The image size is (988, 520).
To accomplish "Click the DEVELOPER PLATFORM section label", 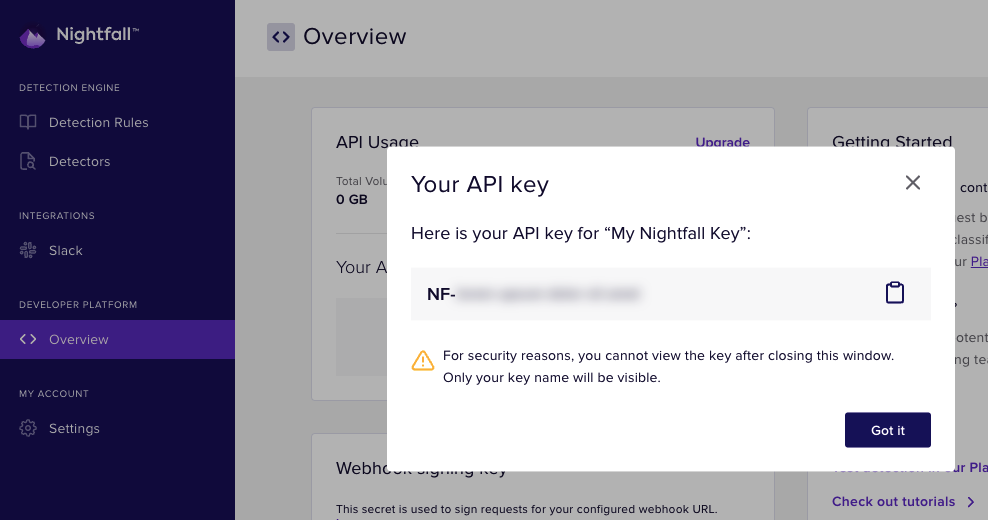I will (x=78, y=304).
